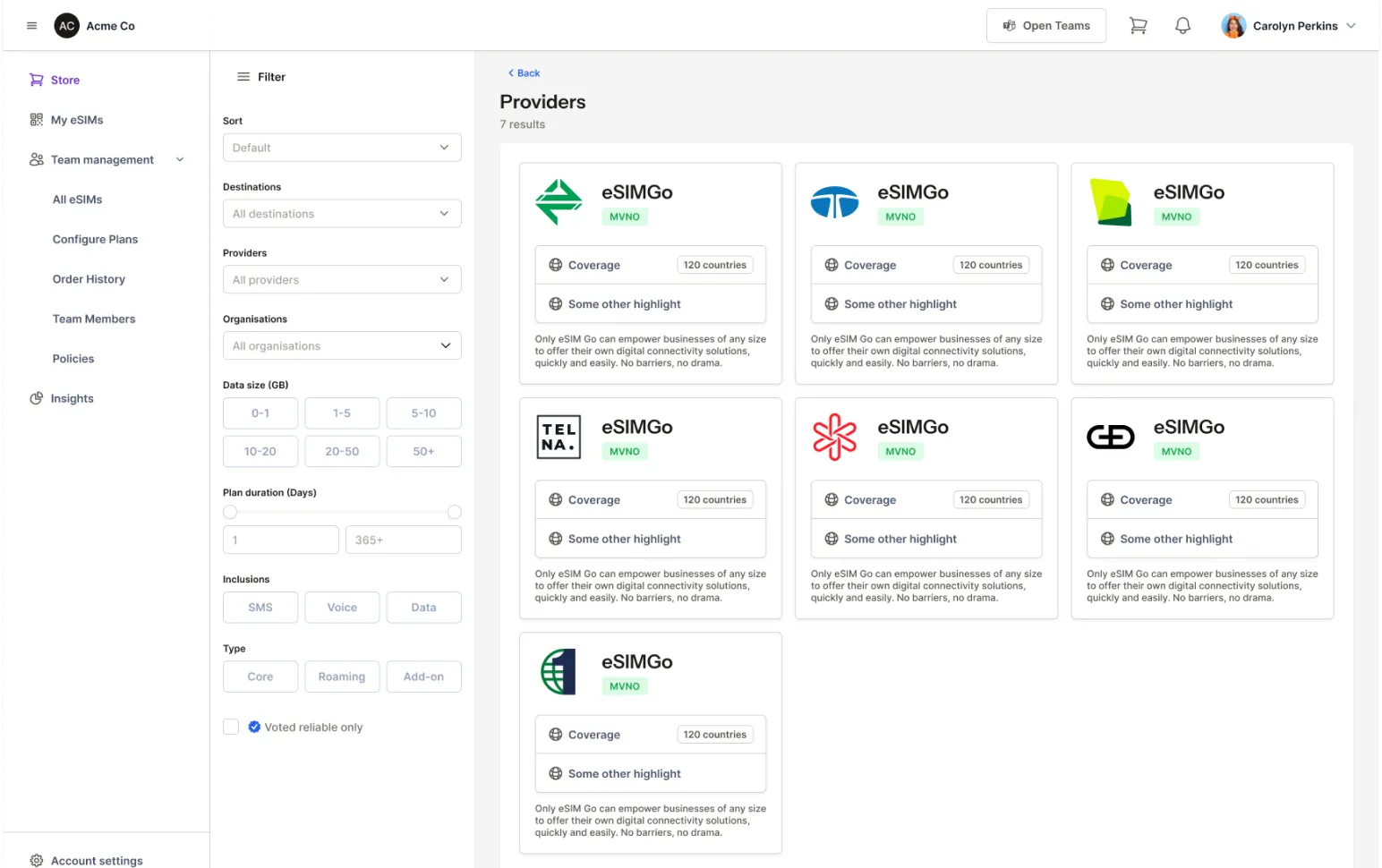The width and height of the screenshot is (1382, 868).
Task: Open the hamburger menu in the top bar
Action: (31, 26)
